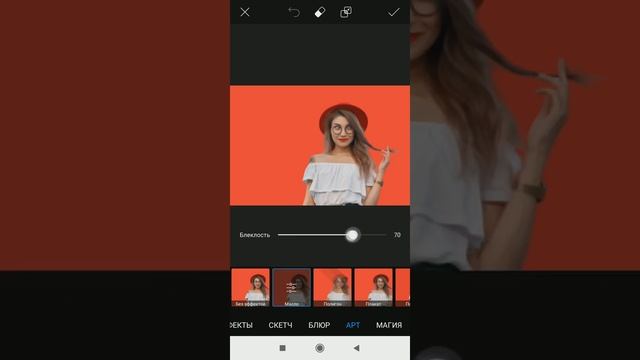Tap the Android home circle button
Viewport: 640px width, 360px height.
(x=320, y=348)
